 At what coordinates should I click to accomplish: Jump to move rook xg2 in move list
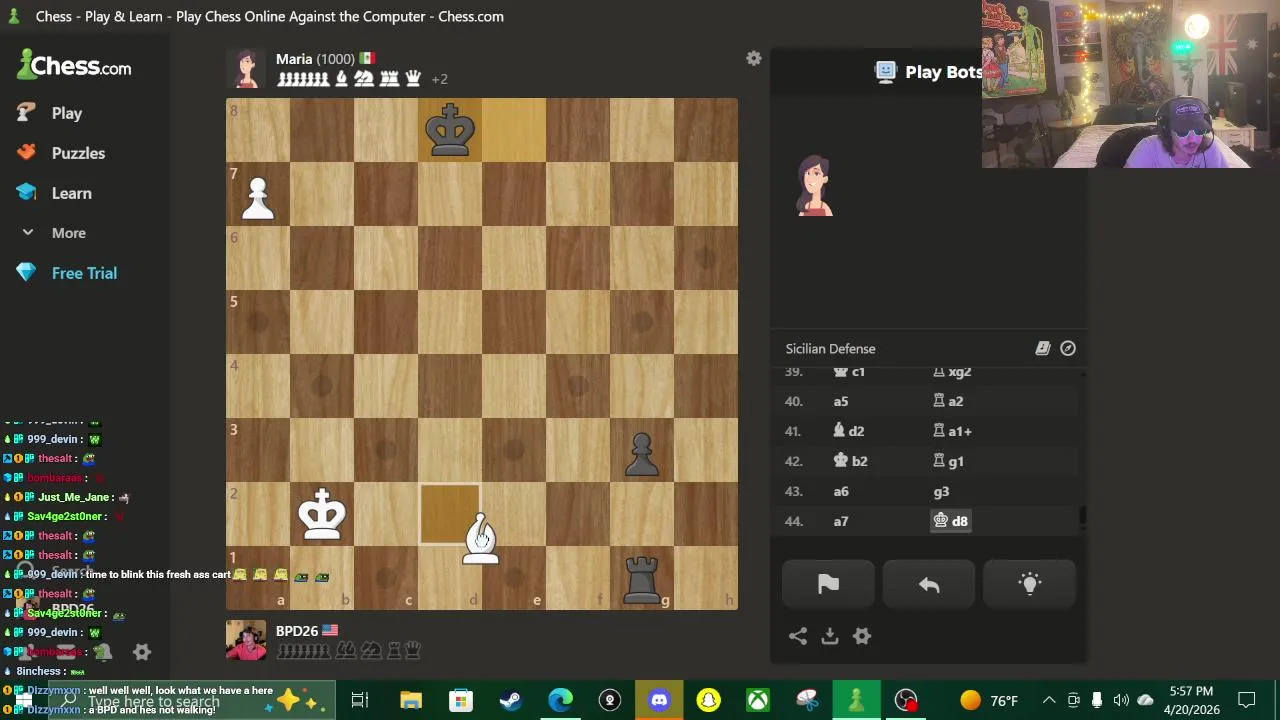(952, 372)
